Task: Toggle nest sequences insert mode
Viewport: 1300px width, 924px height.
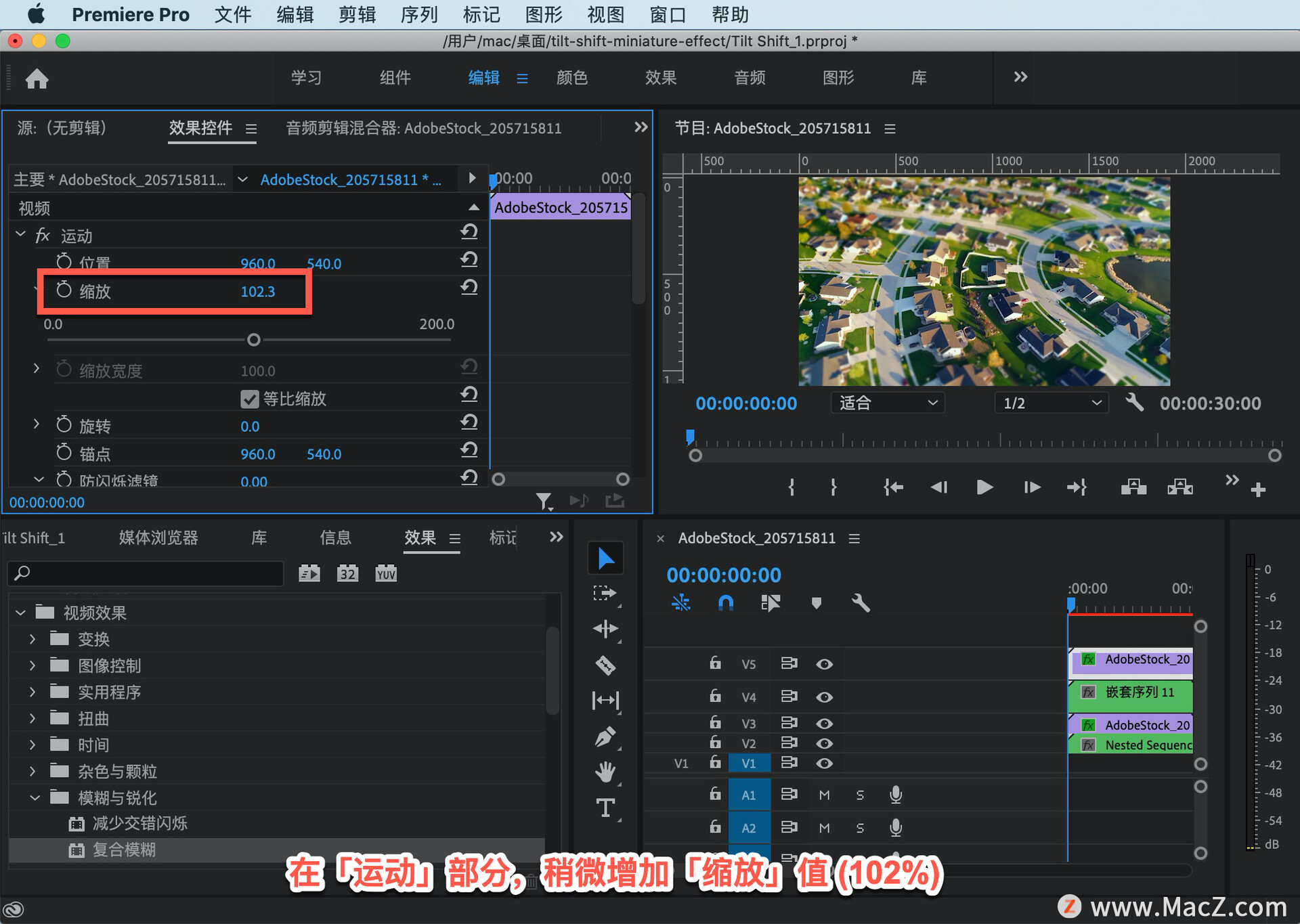Action: click(x=680, y=602)
